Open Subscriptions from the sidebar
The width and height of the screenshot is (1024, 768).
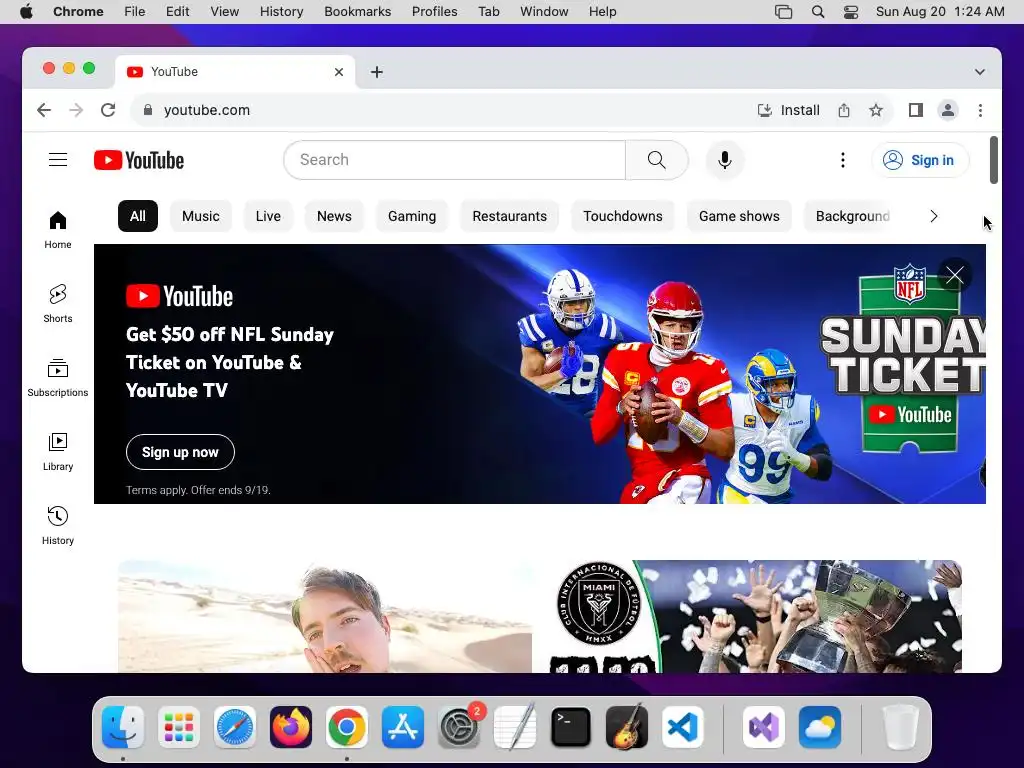click(58, 378)
